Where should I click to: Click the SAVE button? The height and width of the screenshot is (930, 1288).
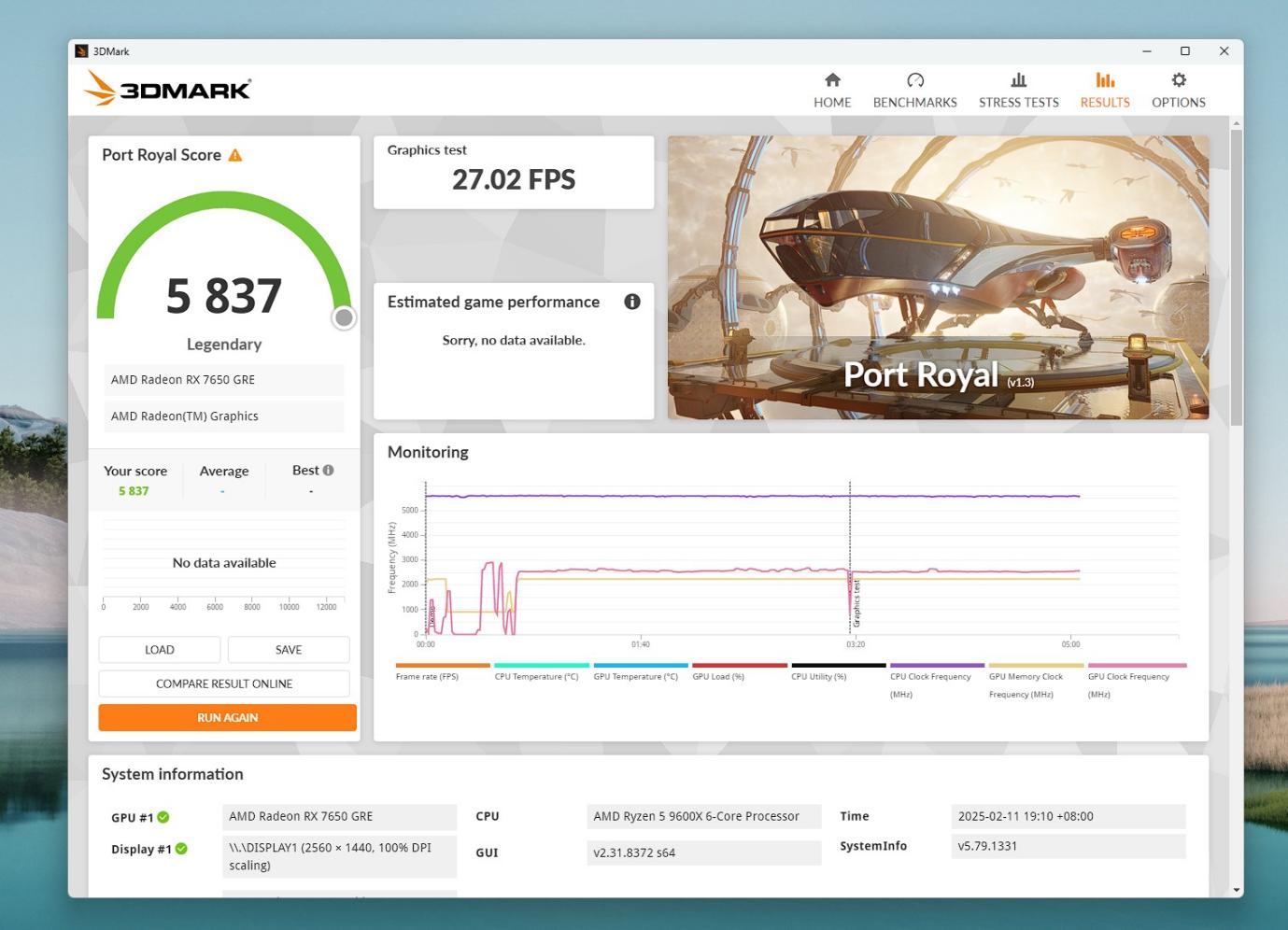pos(289,650)
